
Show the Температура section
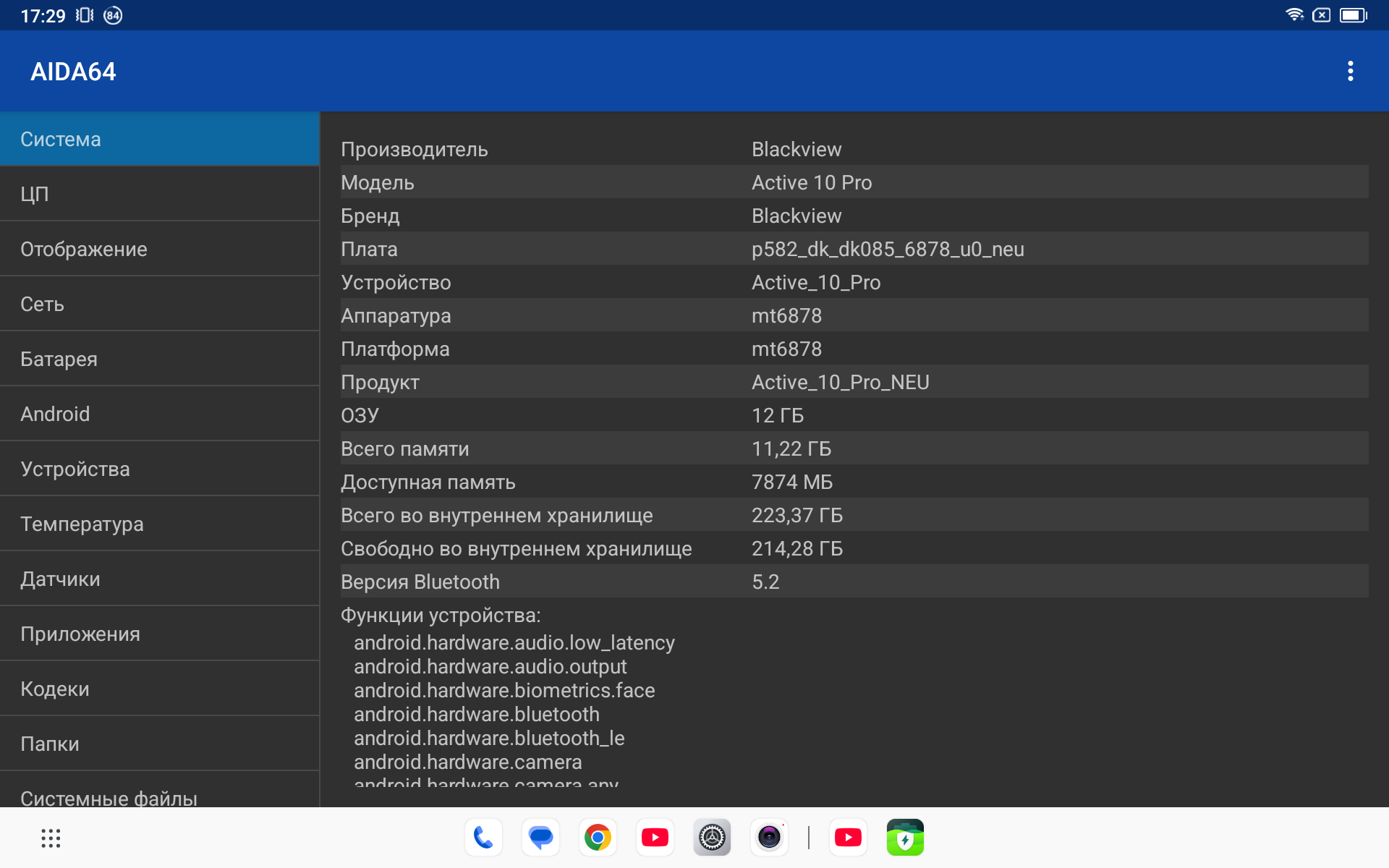(x=159, y=524)
